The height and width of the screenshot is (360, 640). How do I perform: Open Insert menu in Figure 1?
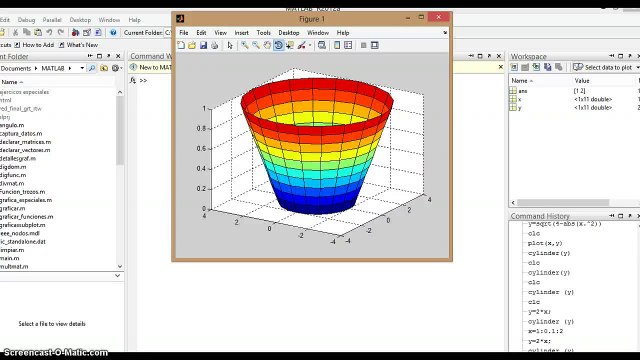(x=241, y=33)
